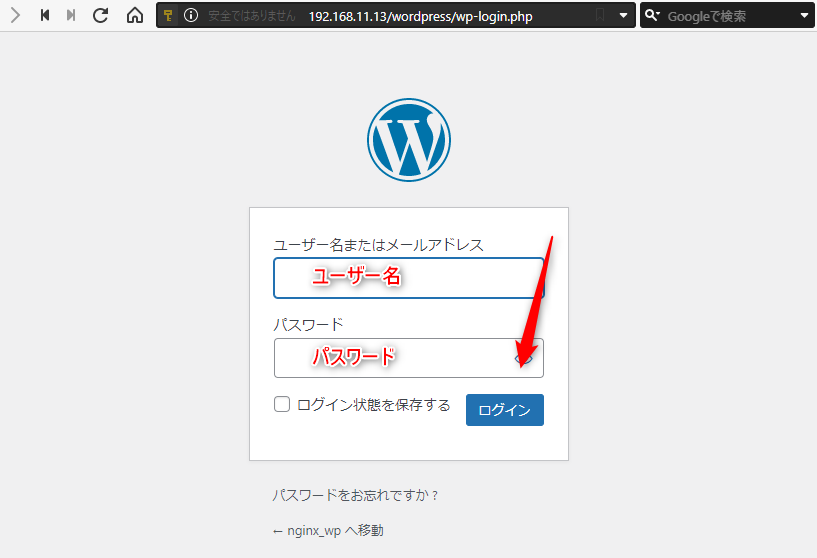817x558 pixels.
Task: Open the パスワードをお忘れですか？ link
Action: point(356,495)
